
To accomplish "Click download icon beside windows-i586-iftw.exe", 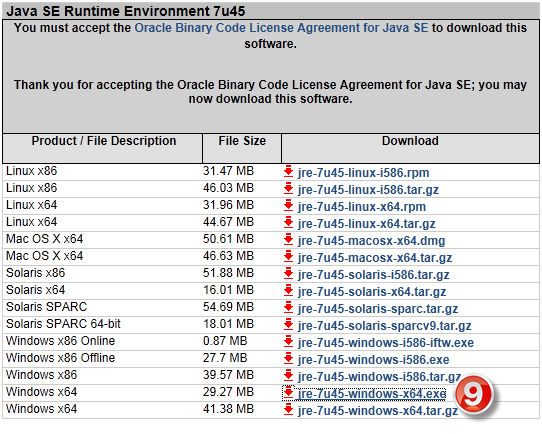I will (x=288, y=341).
